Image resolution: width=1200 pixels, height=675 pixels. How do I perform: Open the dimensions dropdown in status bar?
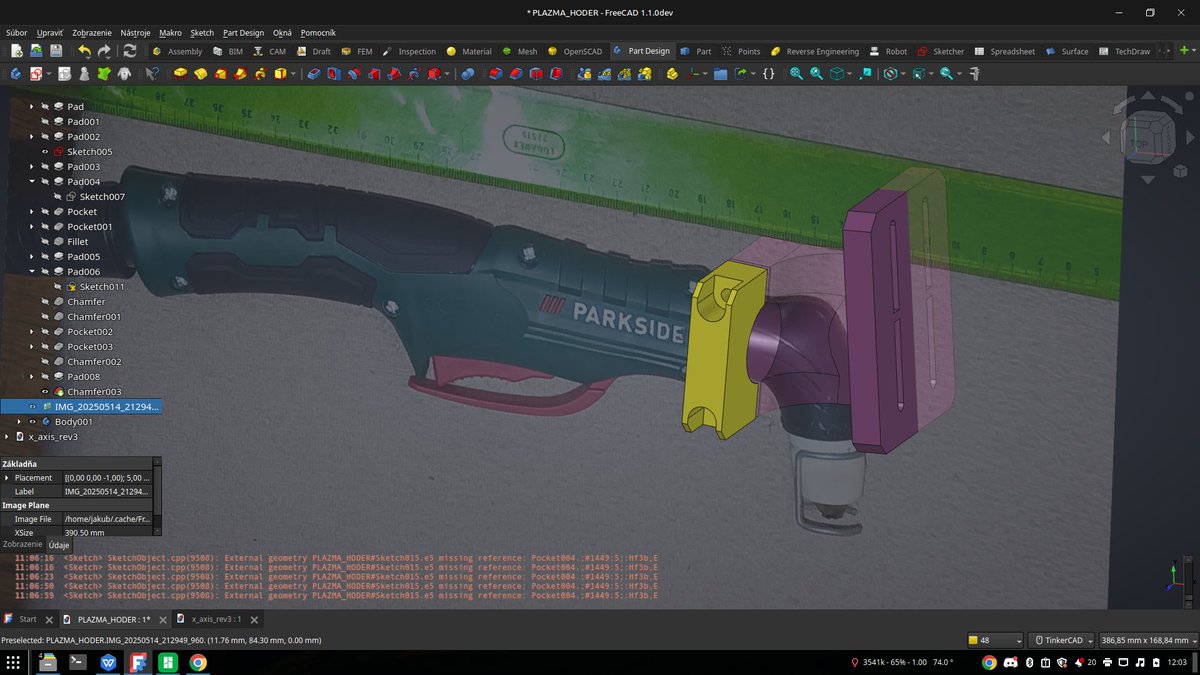tap(1147, 640)
